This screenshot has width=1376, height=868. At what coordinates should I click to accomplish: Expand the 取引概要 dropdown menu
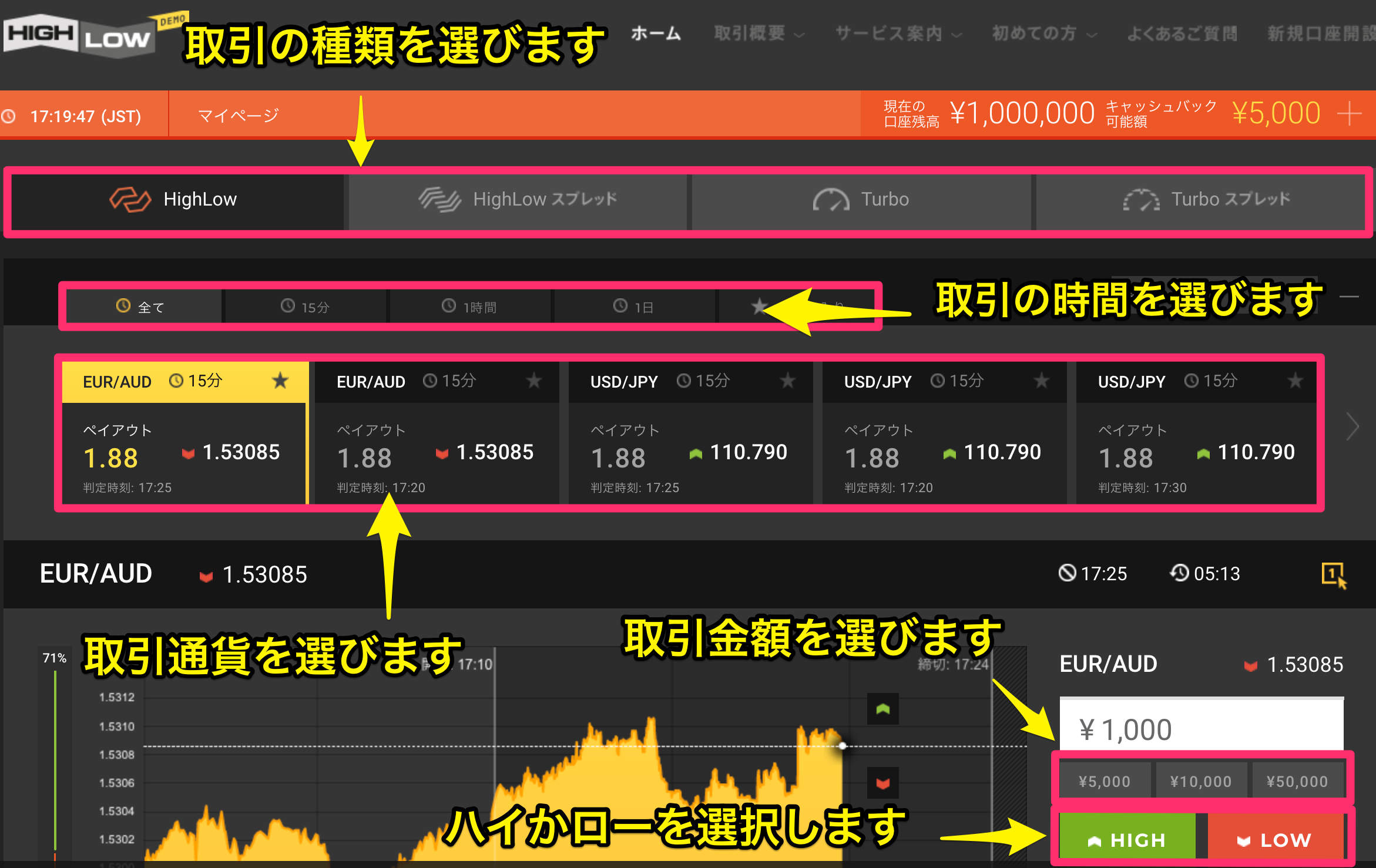759,33
